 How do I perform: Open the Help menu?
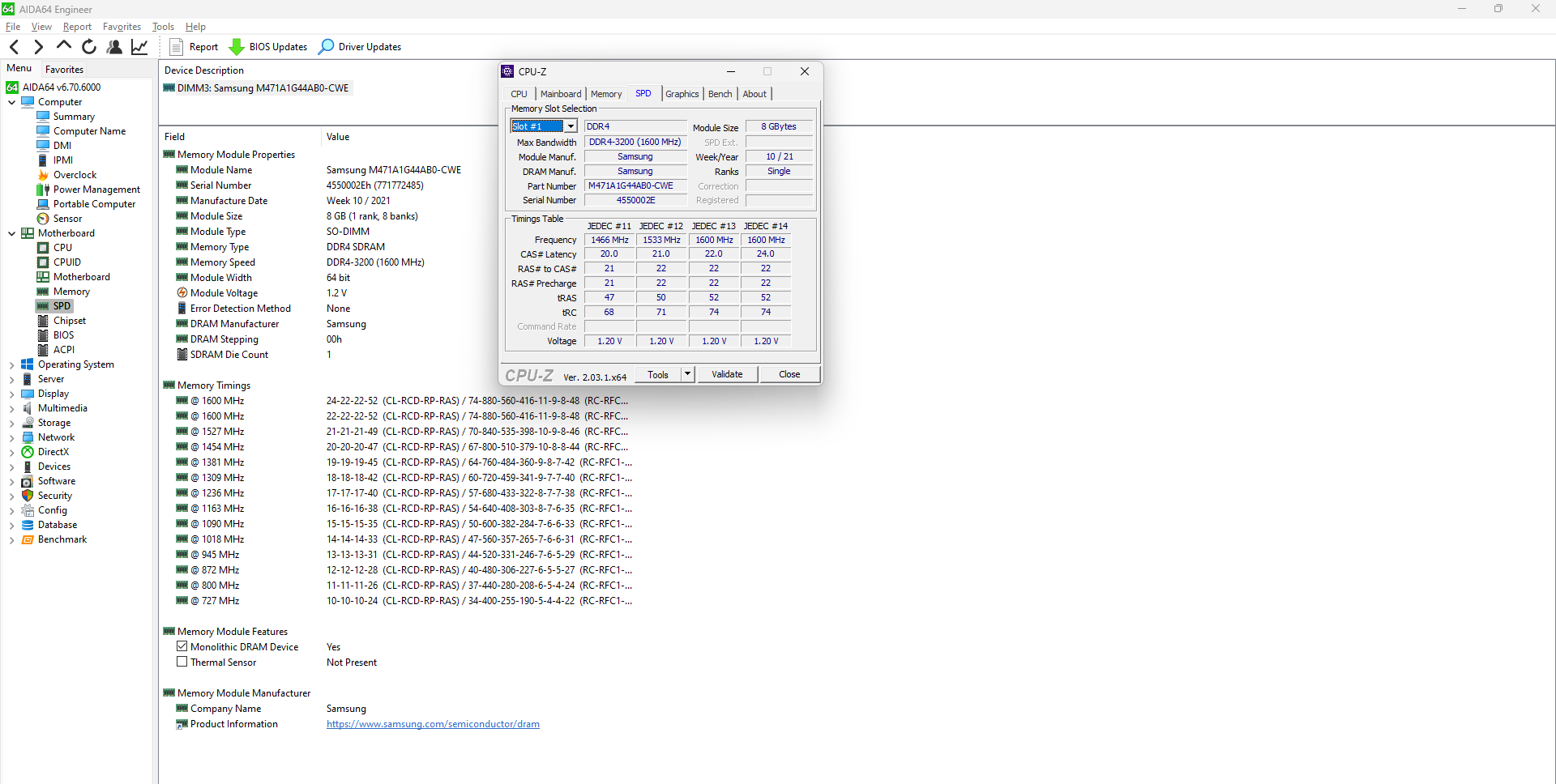[195, 27]
